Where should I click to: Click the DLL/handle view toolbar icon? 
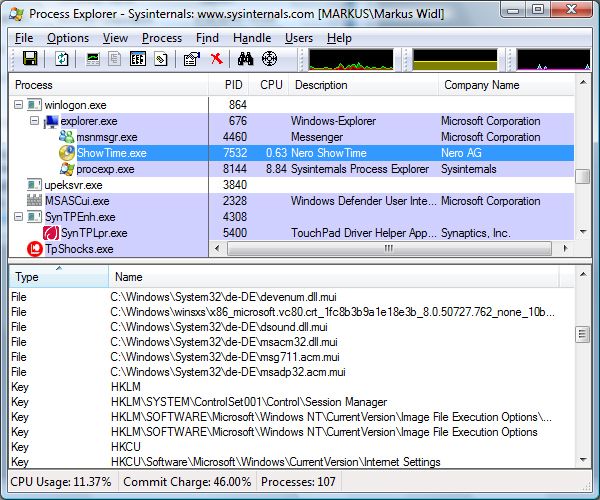tap(161, 59)
